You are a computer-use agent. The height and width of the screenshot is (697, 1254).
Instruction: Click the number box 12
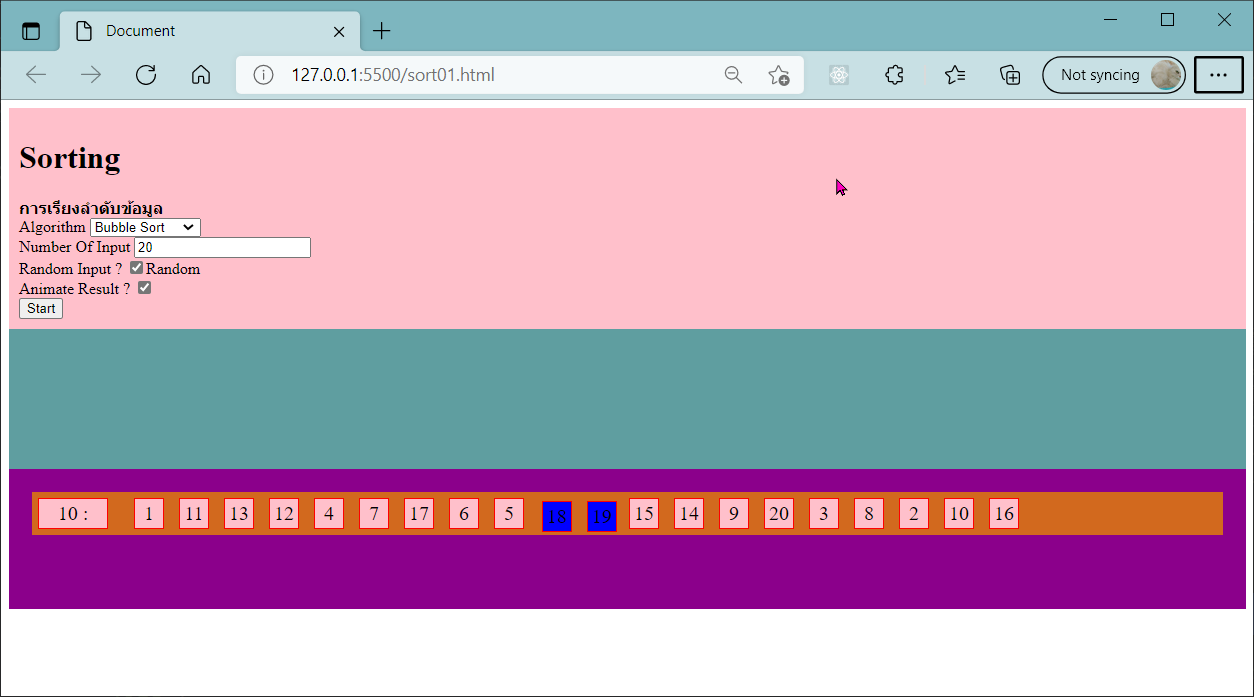(x=284, y=514)
